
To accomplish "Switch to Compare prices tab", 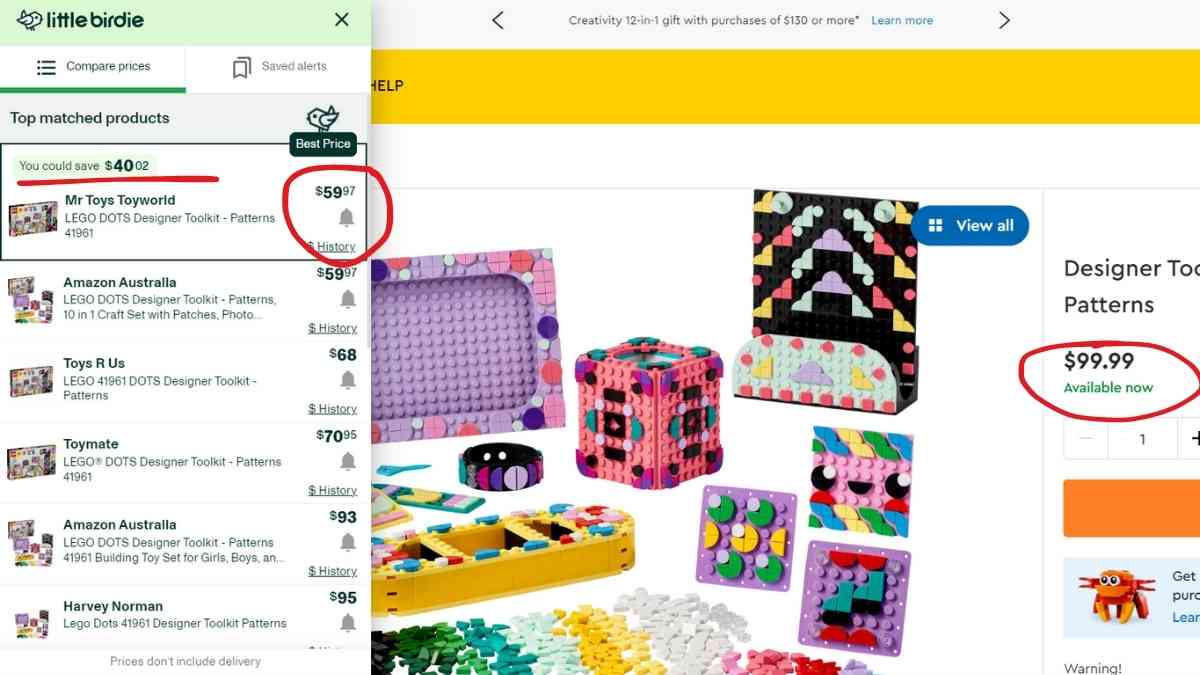I will coord(93,67).
